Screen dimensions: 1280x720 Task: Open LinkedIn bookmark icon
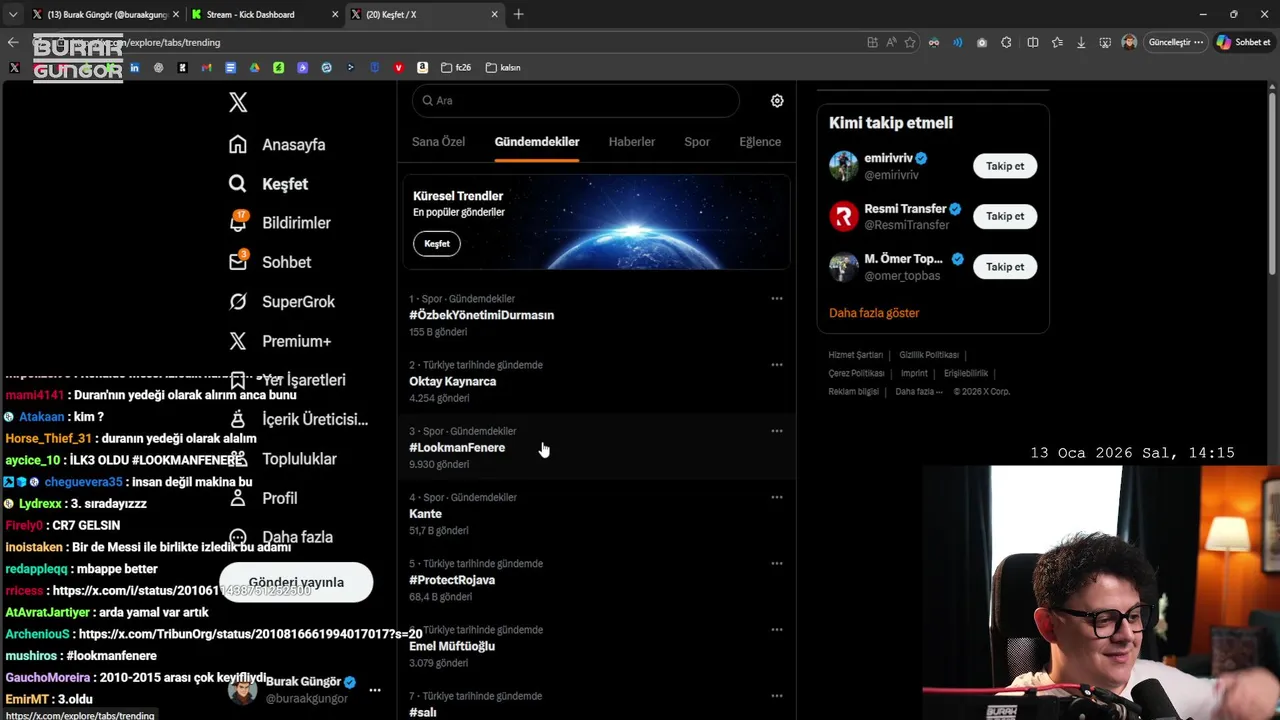tap(134, 68)
